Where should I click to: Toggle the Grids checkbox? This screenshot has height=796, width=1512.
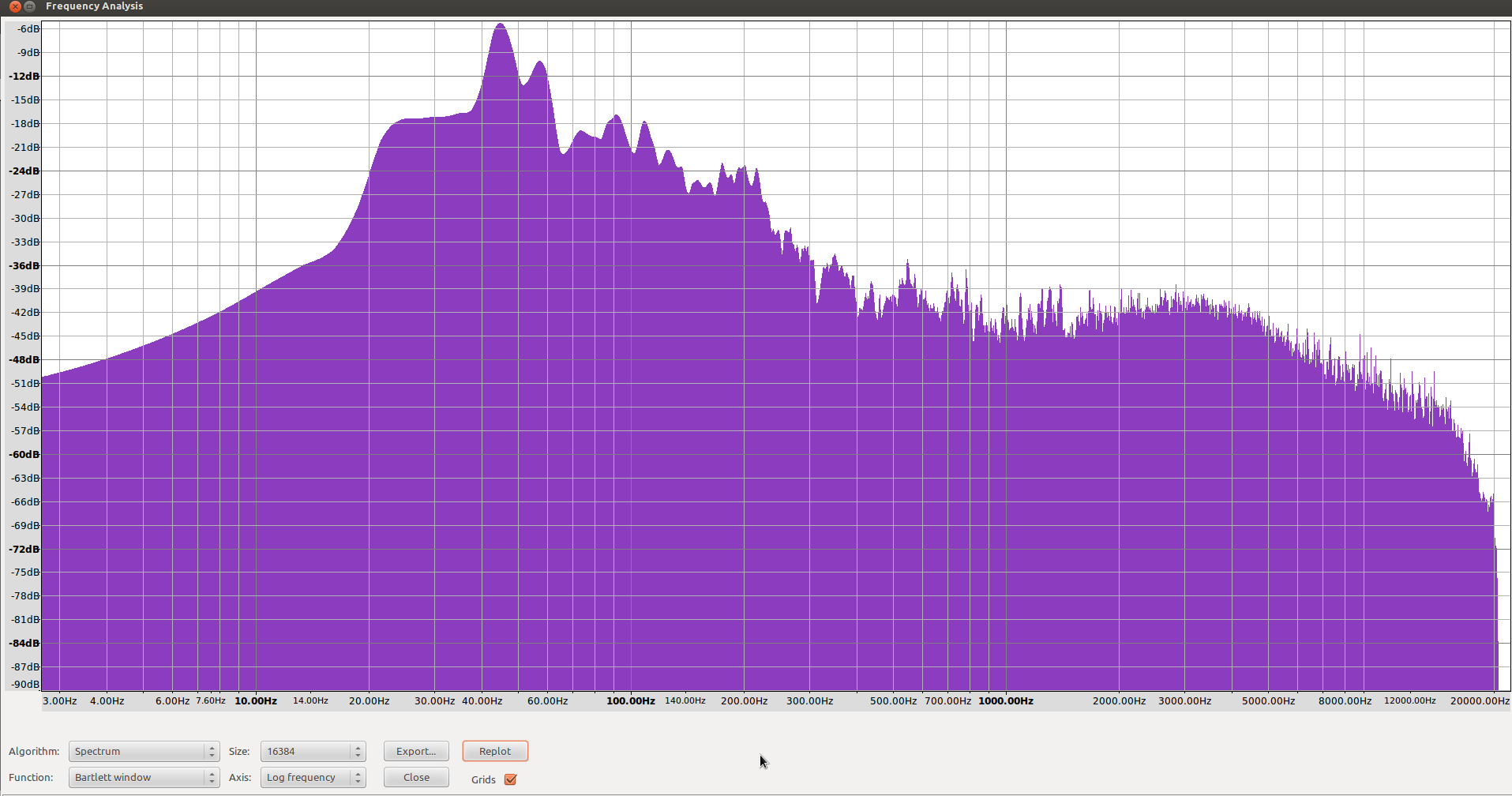511,779
